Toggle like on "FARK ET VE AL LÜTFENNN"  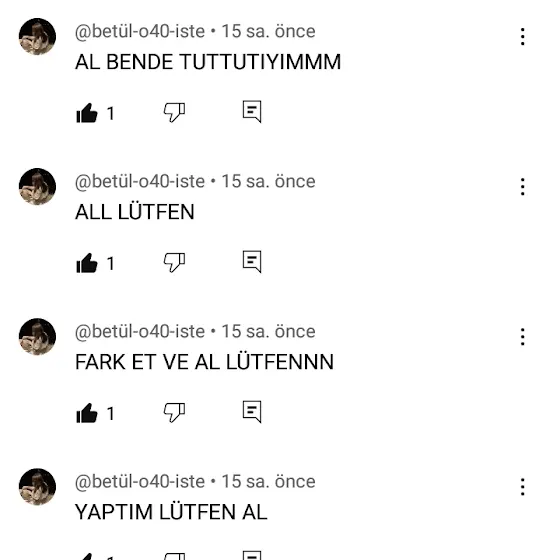87,413
